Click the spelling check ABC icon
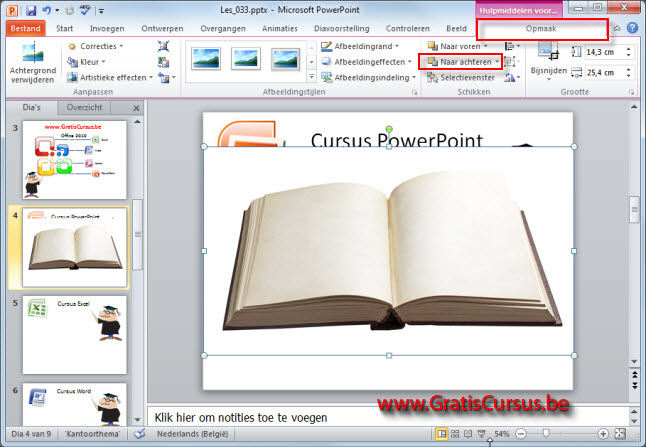The height and width of the screenshot is (447, 646). pos(85,10)
